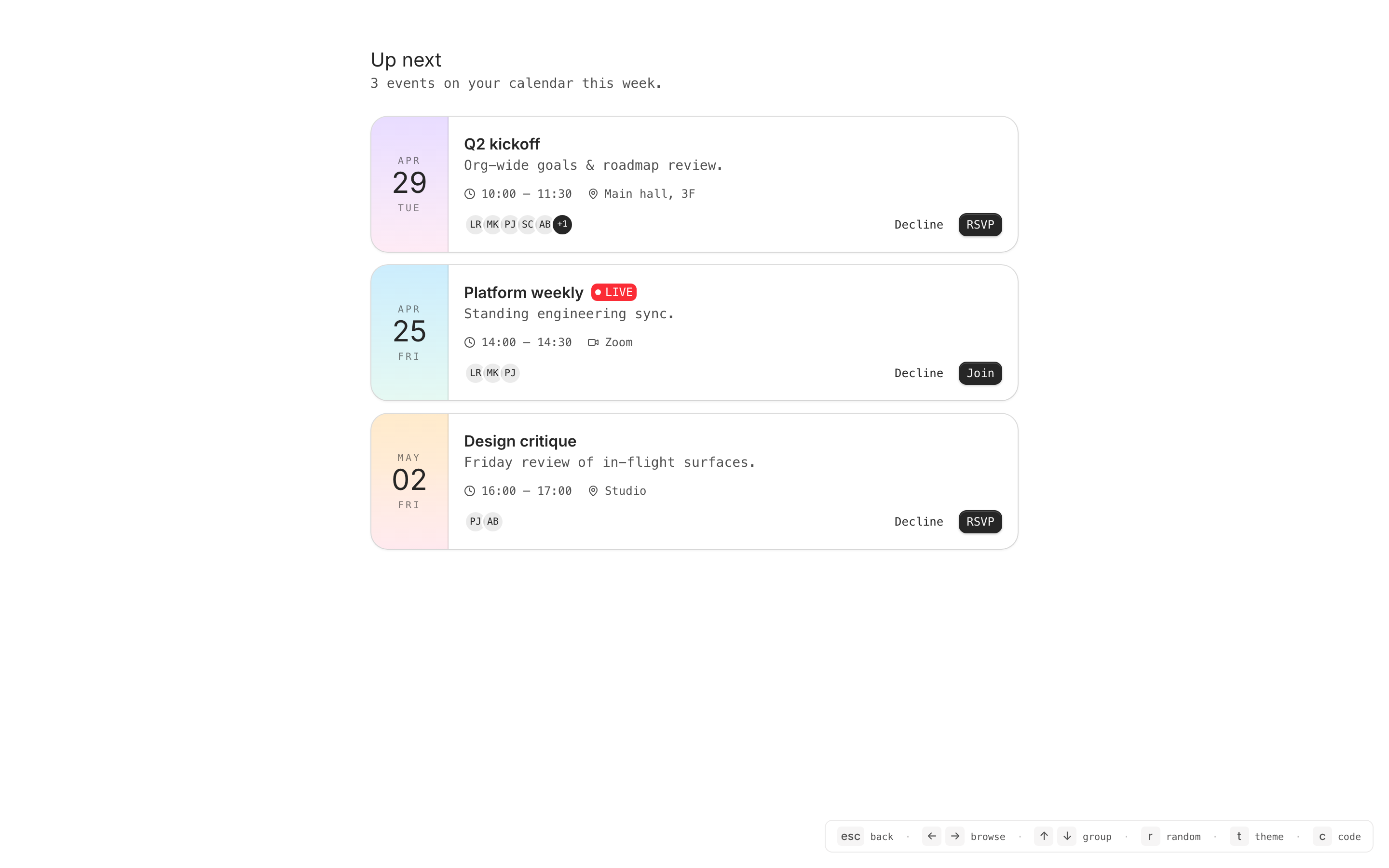The width and height of the screenshot is (1389, 868).
Task: Decline the Q2 kickoff invitation
Action: click(x=918, y=224)
